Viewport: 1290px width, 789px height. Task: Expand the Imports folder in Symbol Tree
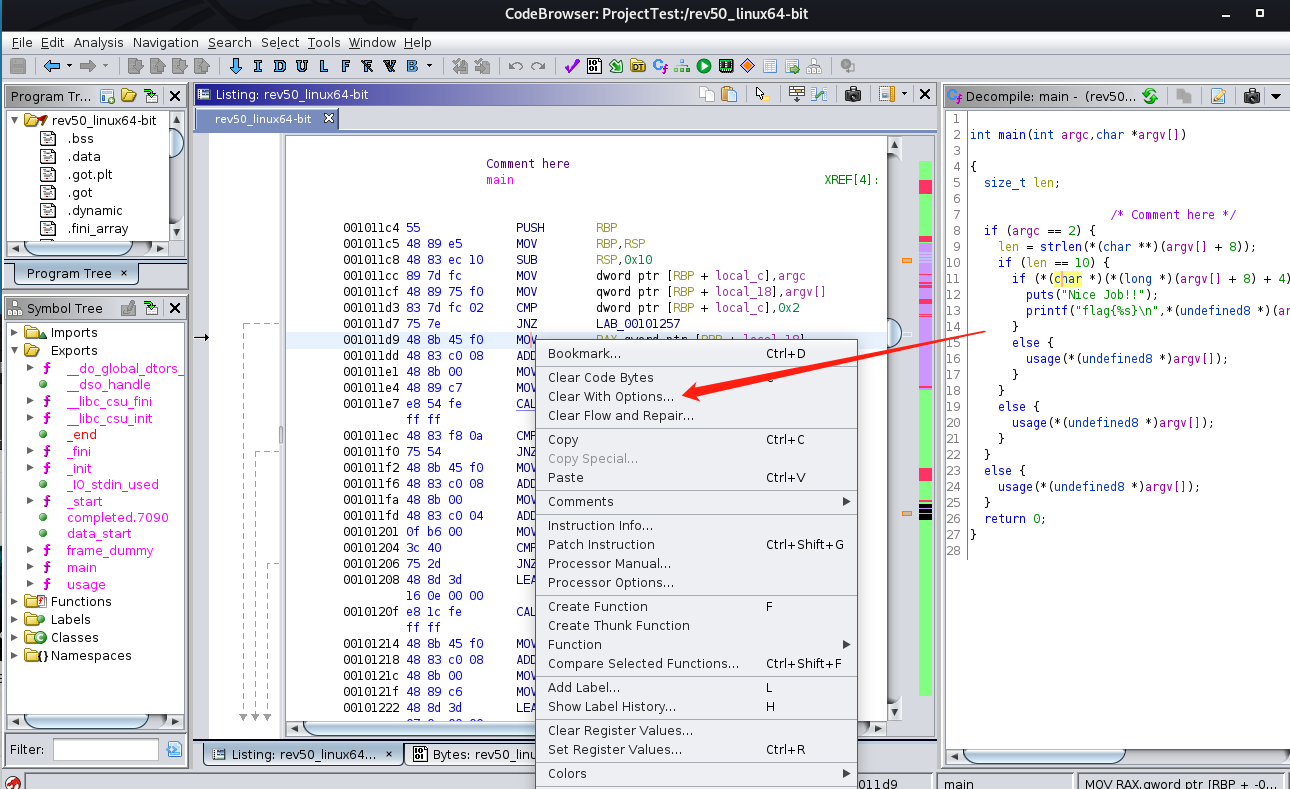click(16, 333)
